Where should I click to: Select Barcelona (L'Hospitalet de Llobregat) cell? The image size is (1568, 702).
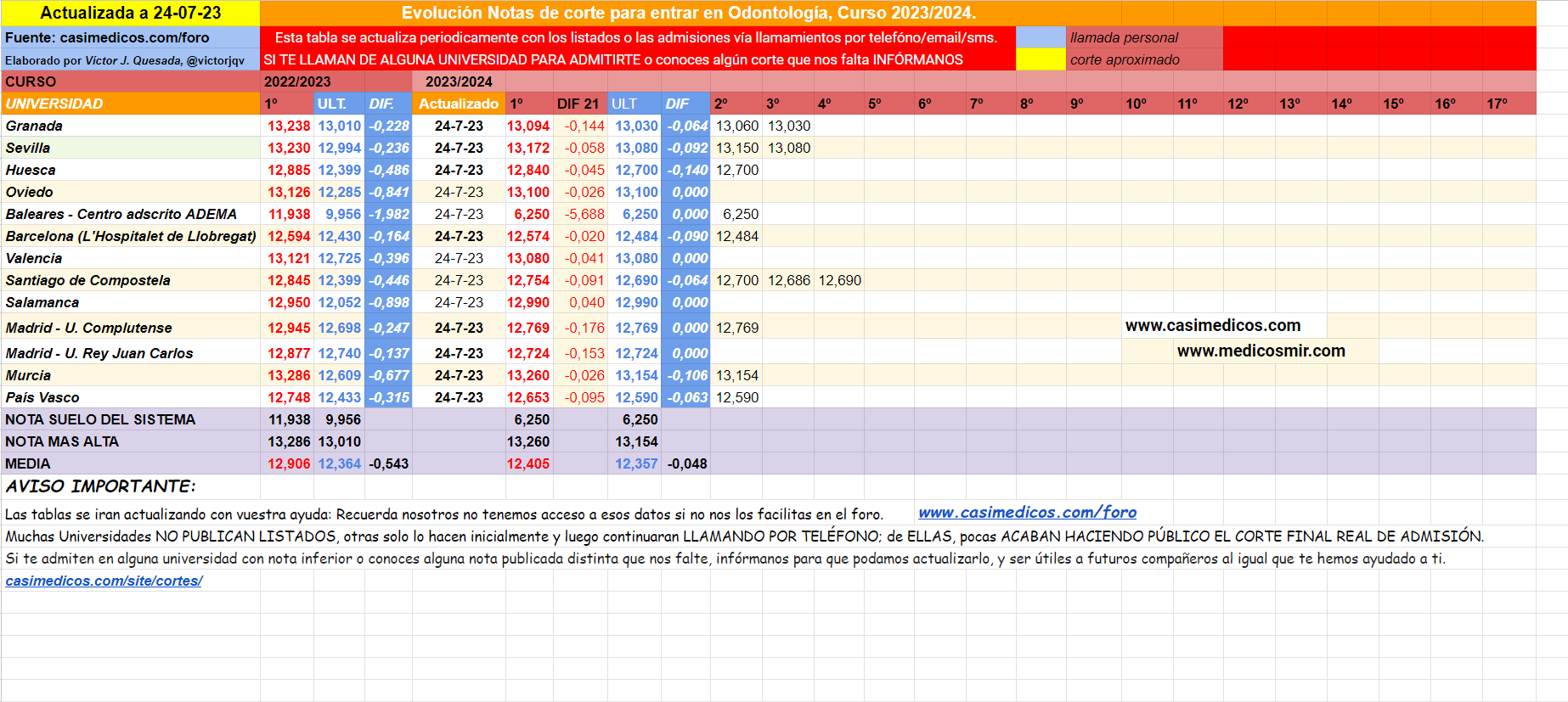point(131,236)
